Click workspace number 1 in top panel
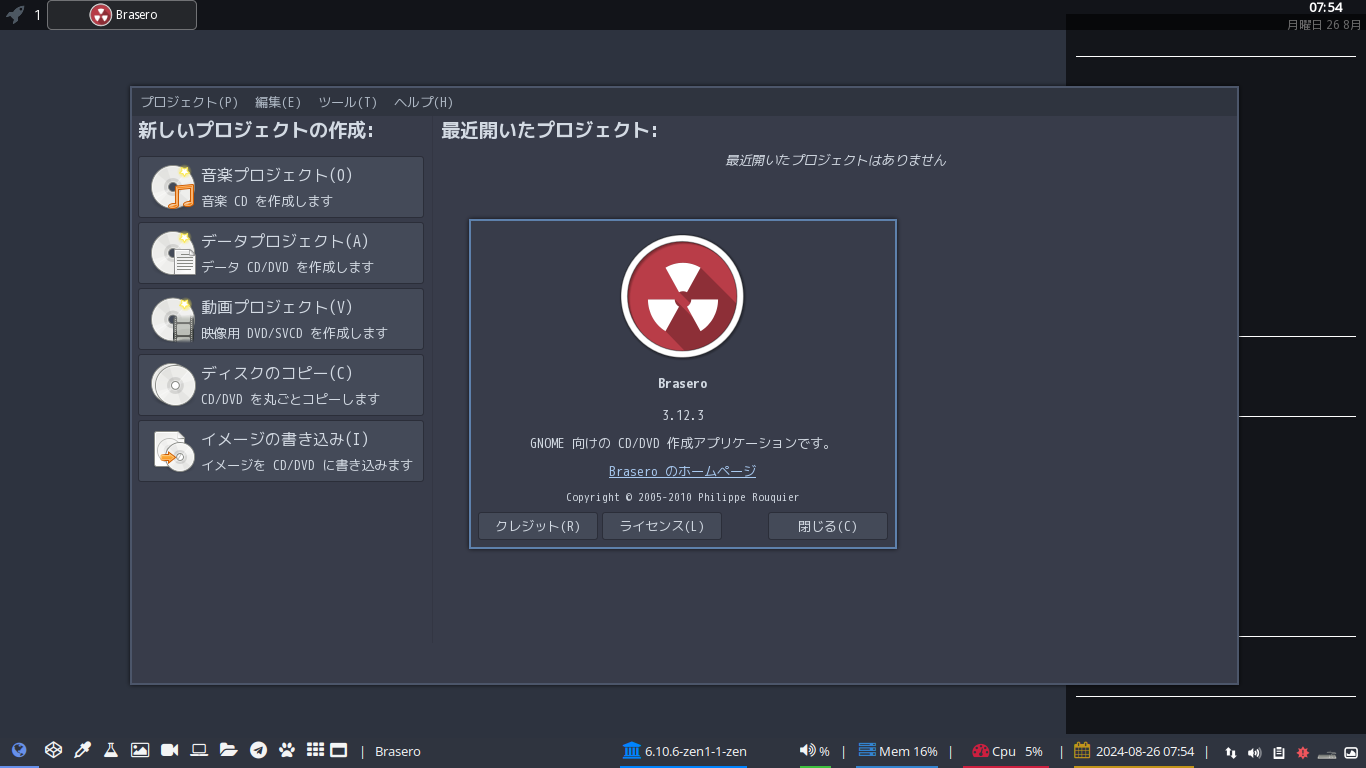 38,15
